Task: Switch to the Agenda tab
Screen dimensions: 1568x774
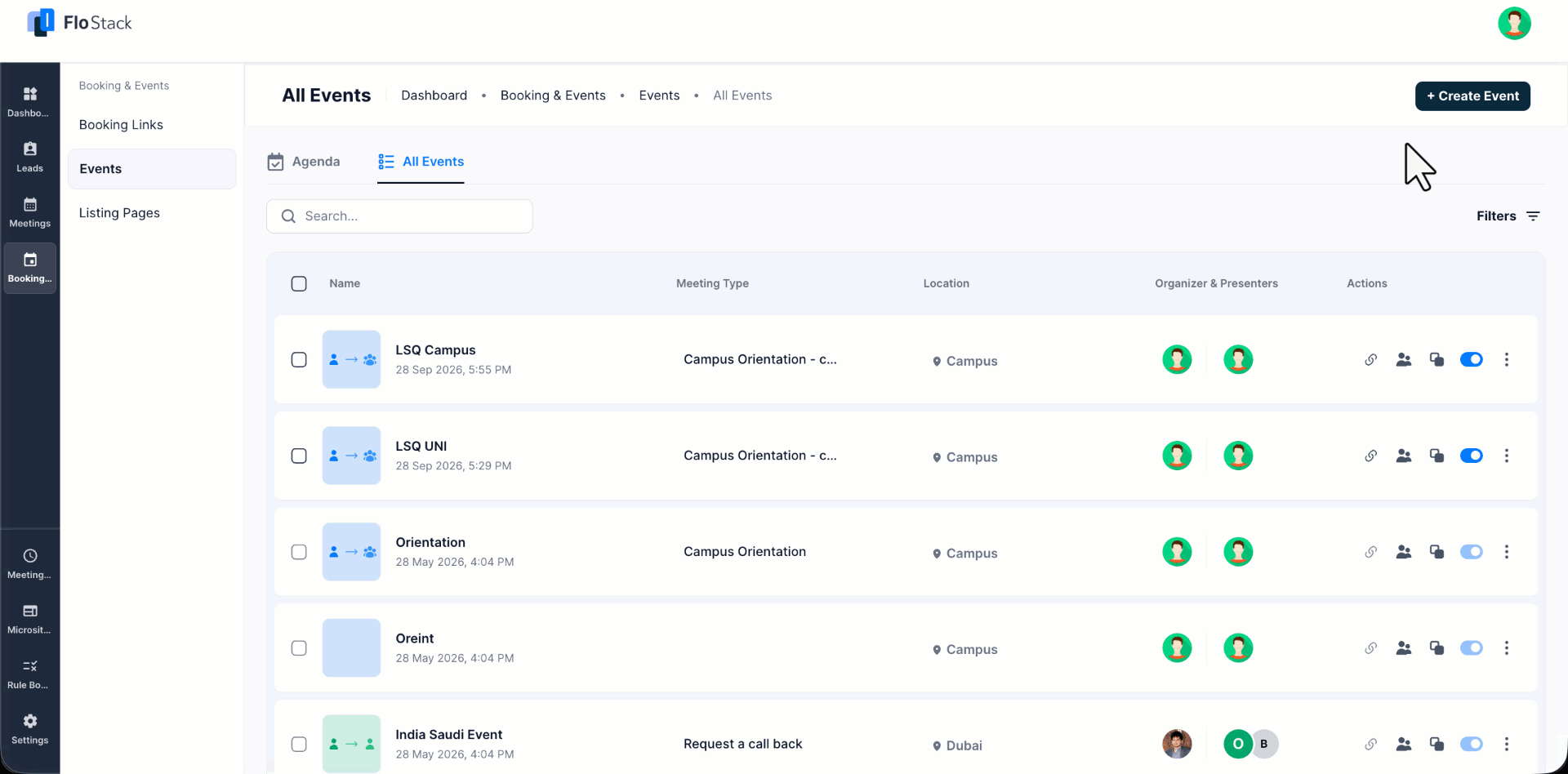Action: tap(304, 162)
